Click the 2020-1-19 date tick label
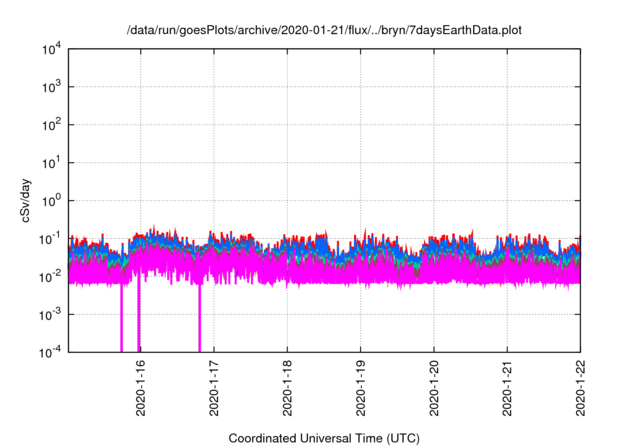Image resolution: width=640 pixels, height=448 pixels. [x=360, y=388]
